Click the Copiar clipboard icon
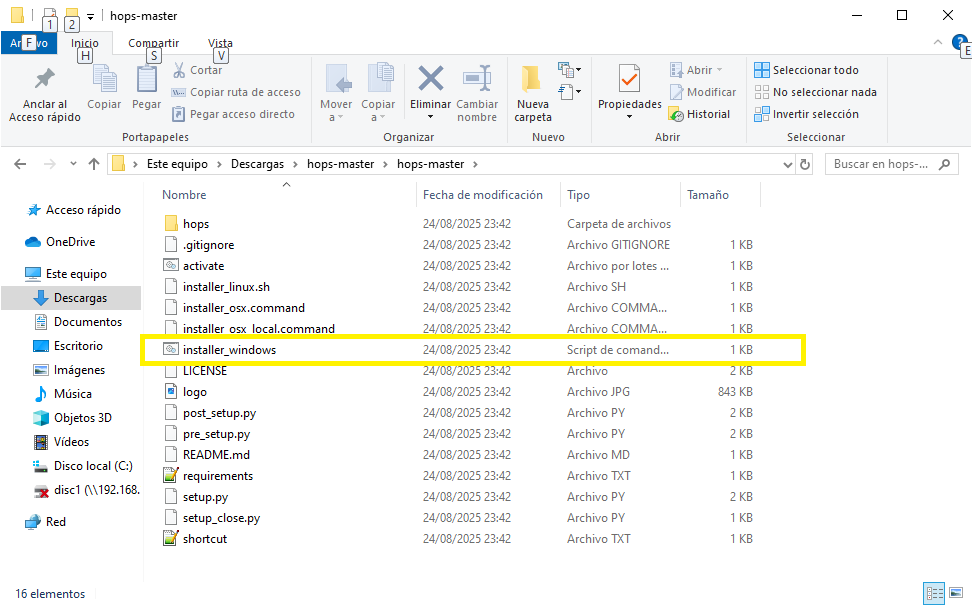Viewport: 972px width, 606px height. [104, 87]
